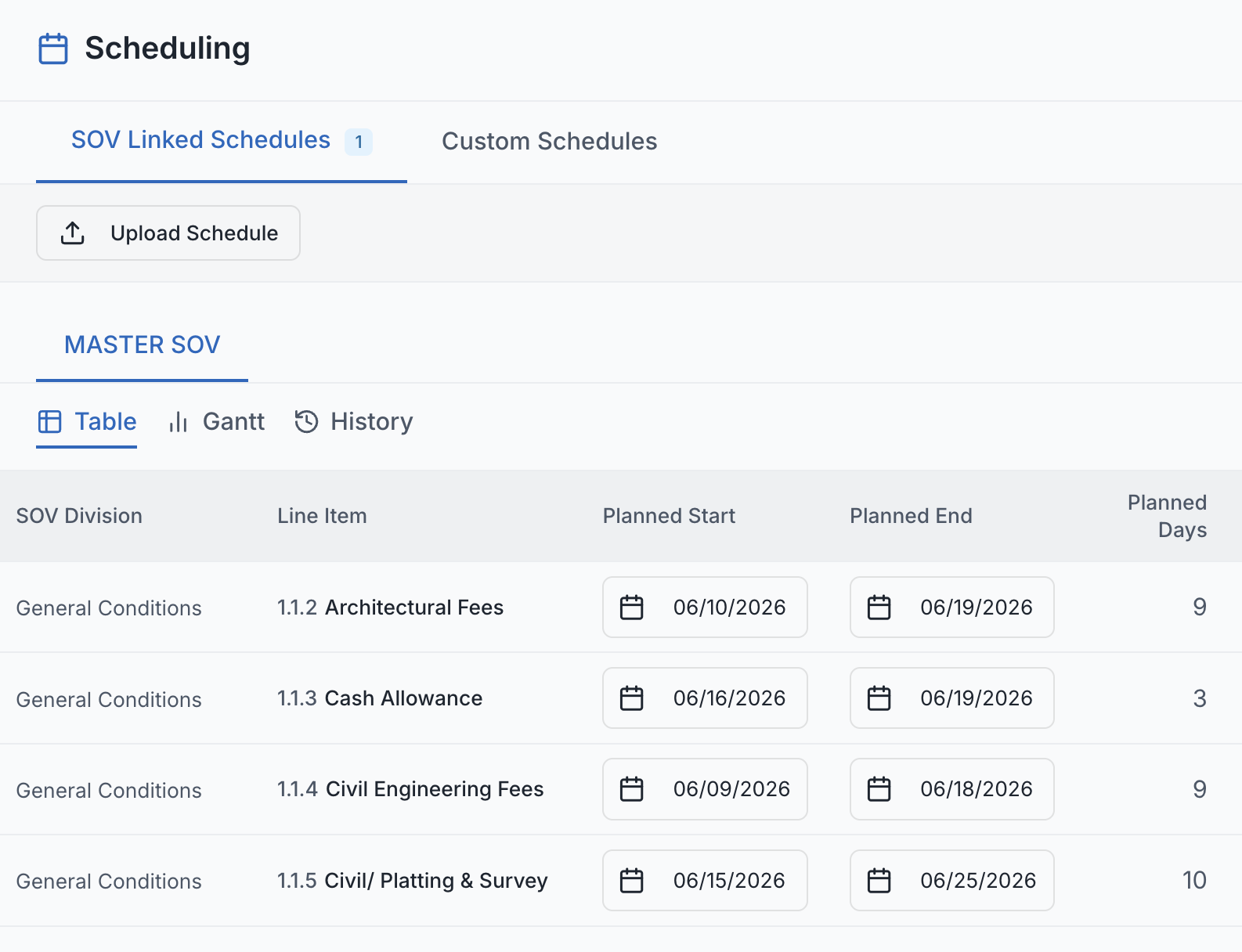Edit planned start date 06/10/2026
1242x952 pixels.
click(705, 608)
